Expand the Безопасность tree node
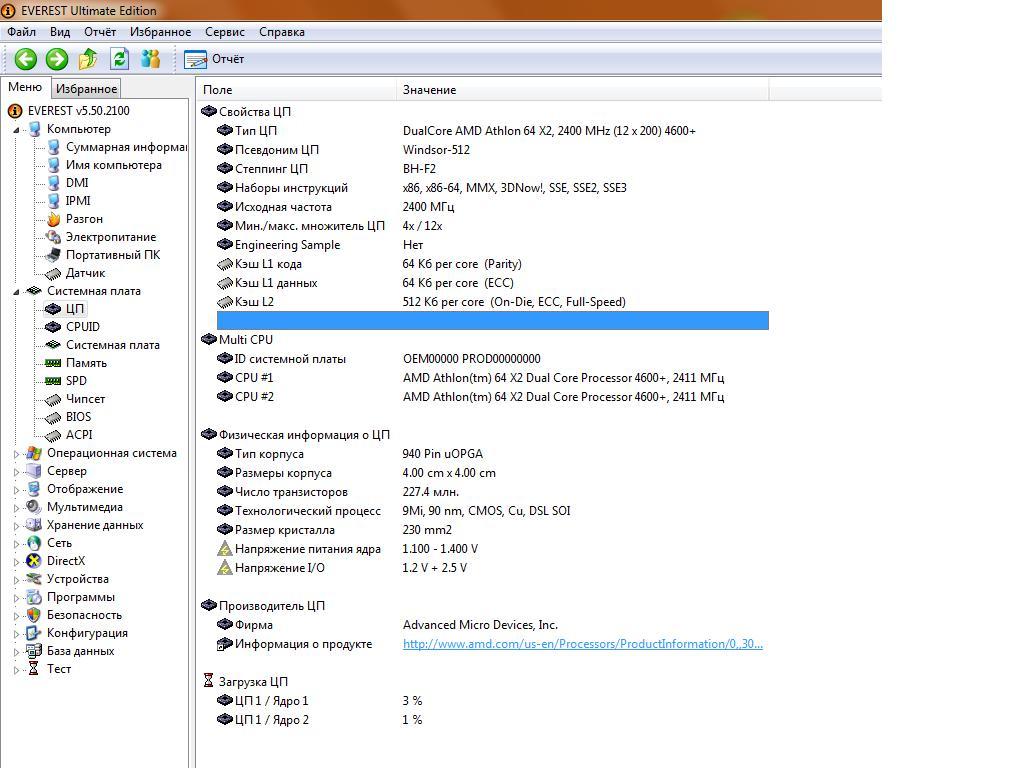 [16, 615]
